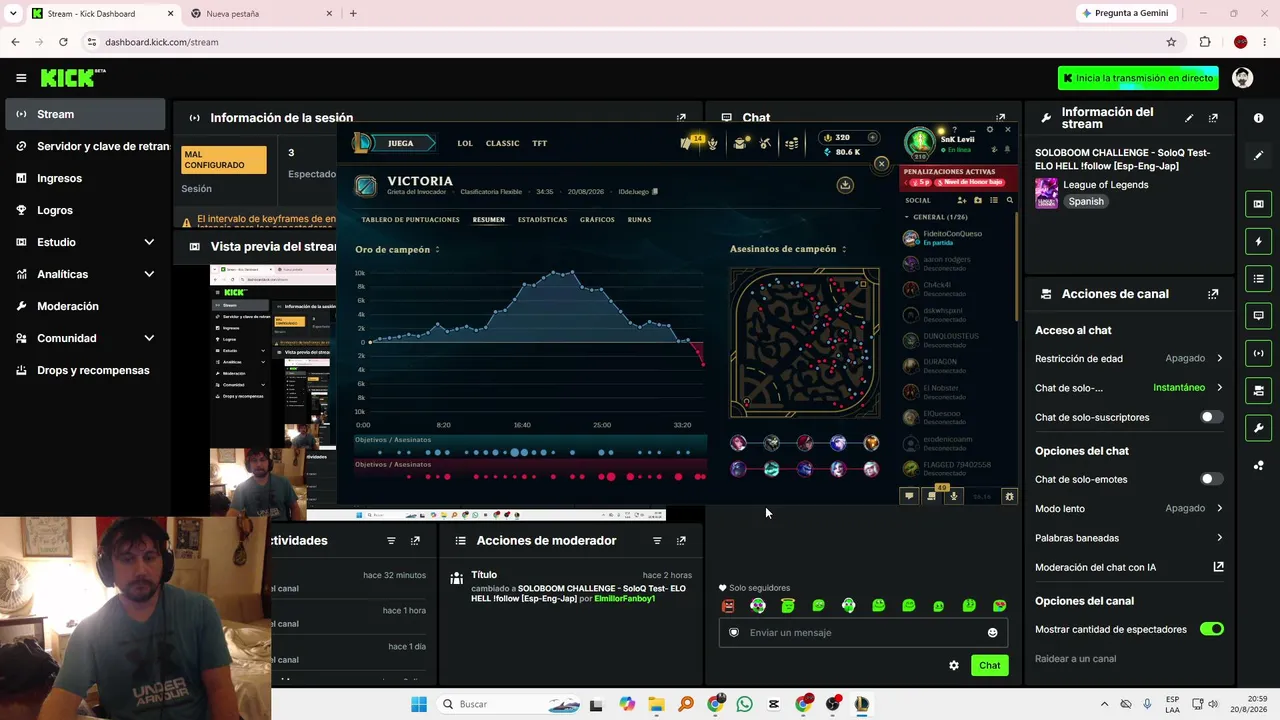
Task: Expand the Analíticas sidebar section
Action: (149, 274)
